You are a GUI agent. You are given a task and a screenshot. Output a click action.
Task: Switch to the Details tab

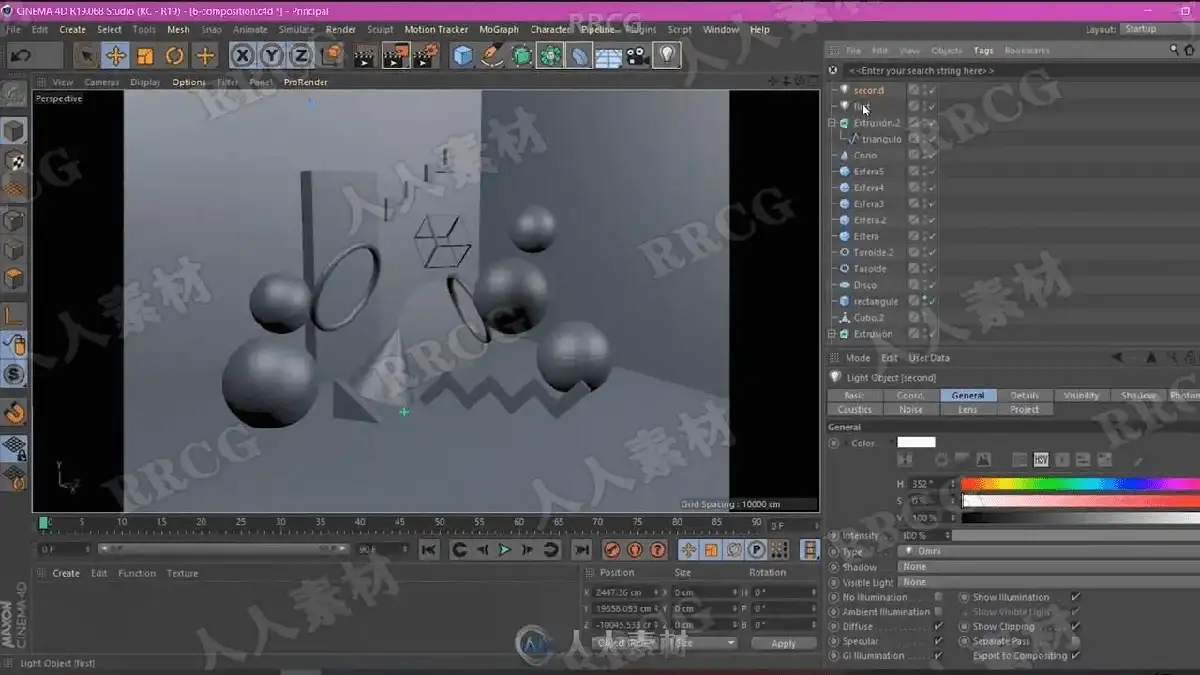1025,396
